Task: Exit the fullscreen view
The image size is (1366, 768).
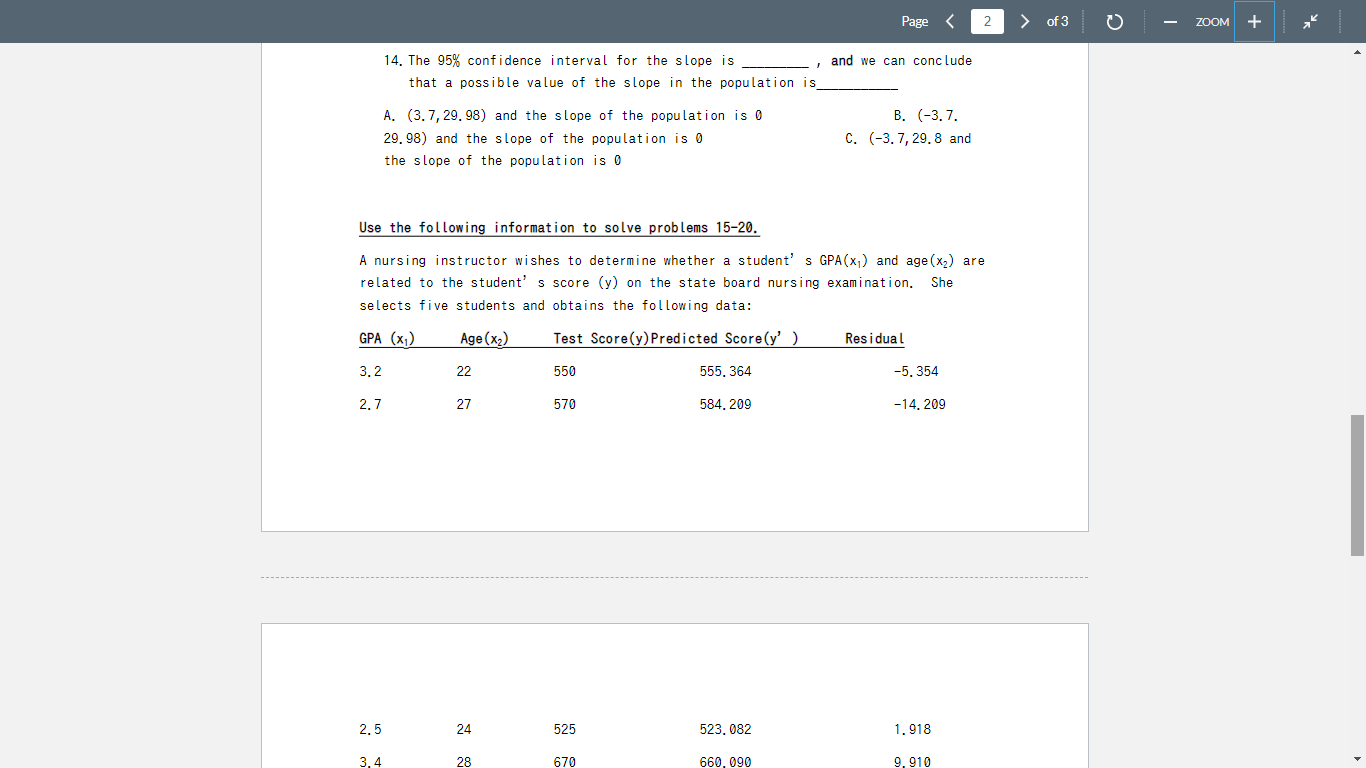Action: point(1313,21)
